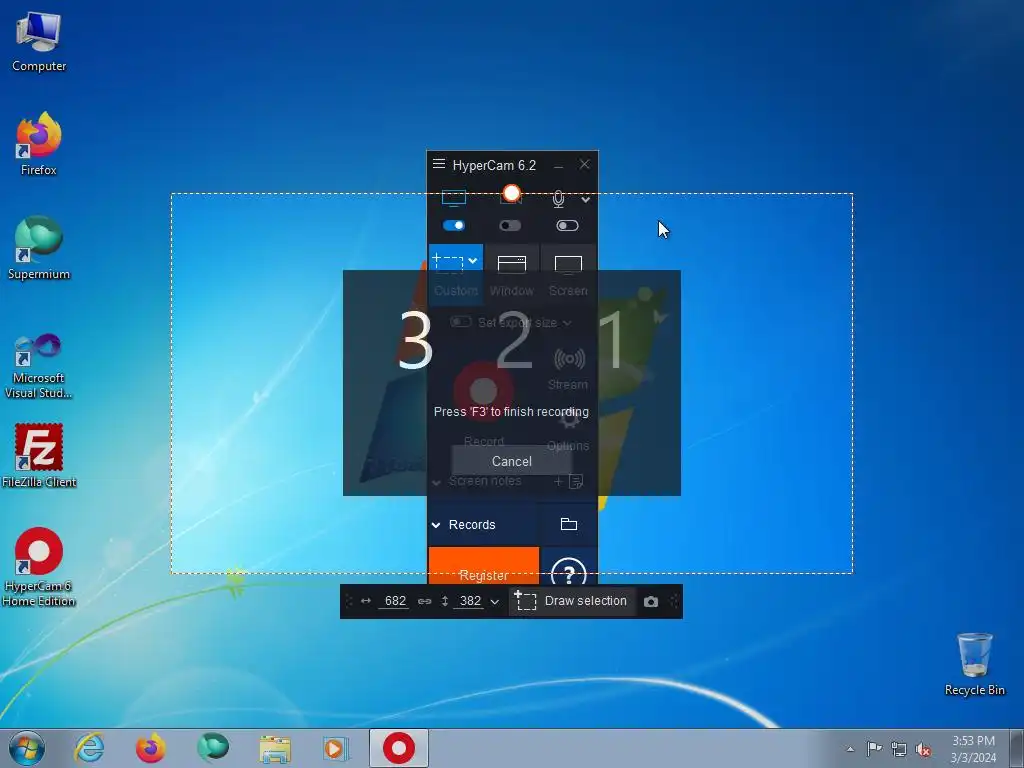The image size is (1024, 768).
Task: Click the screen capture monitor icon
Action: (454, 198)
